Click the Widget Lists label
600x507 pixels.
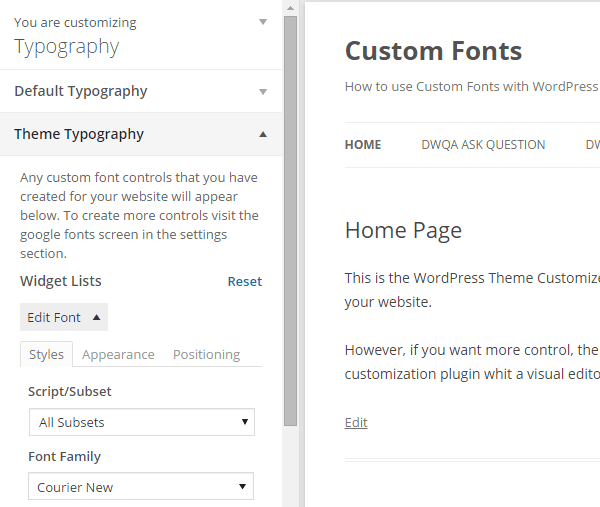tap(61, 281)
